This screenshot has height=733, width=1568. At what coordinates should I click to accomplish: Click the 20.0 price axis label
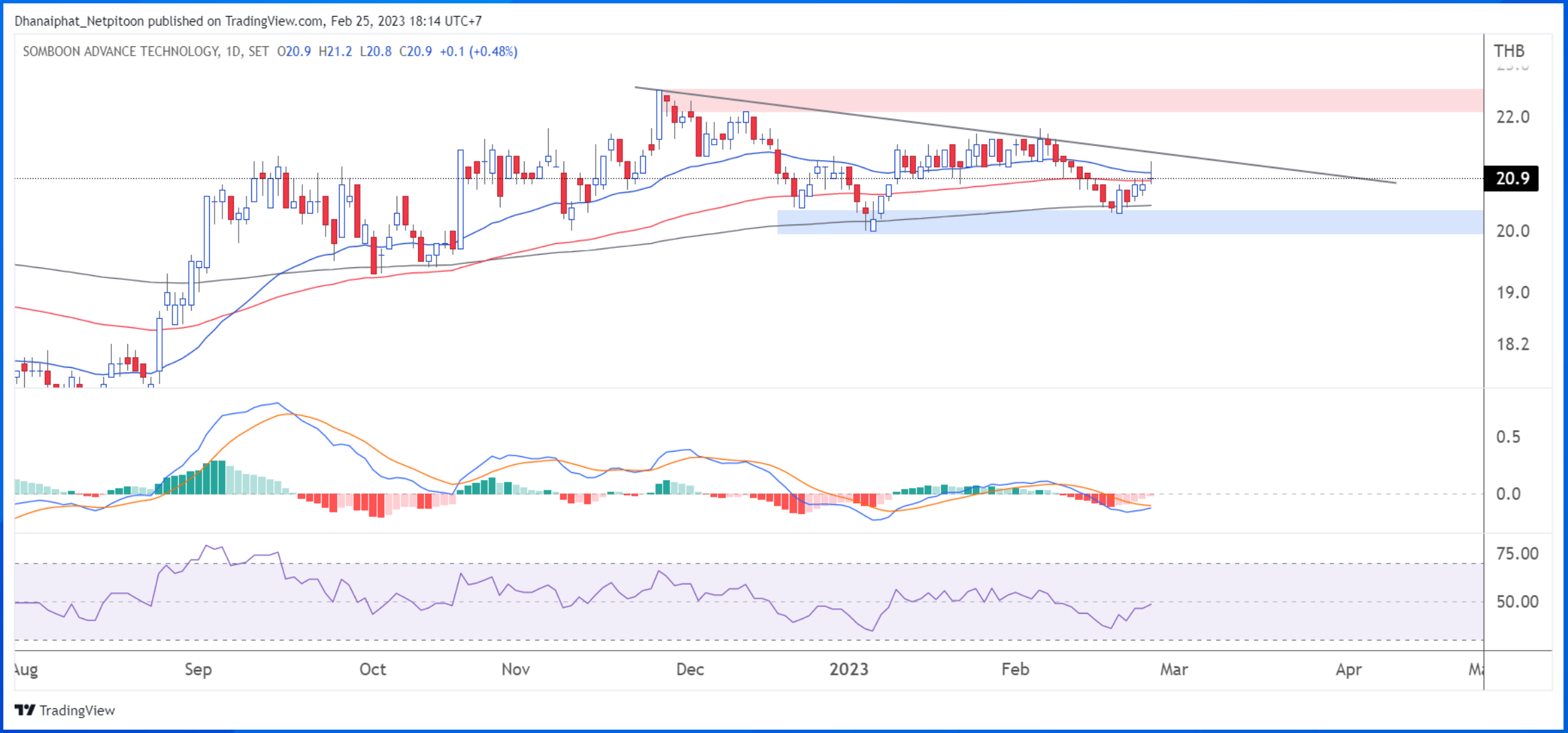1513,231
